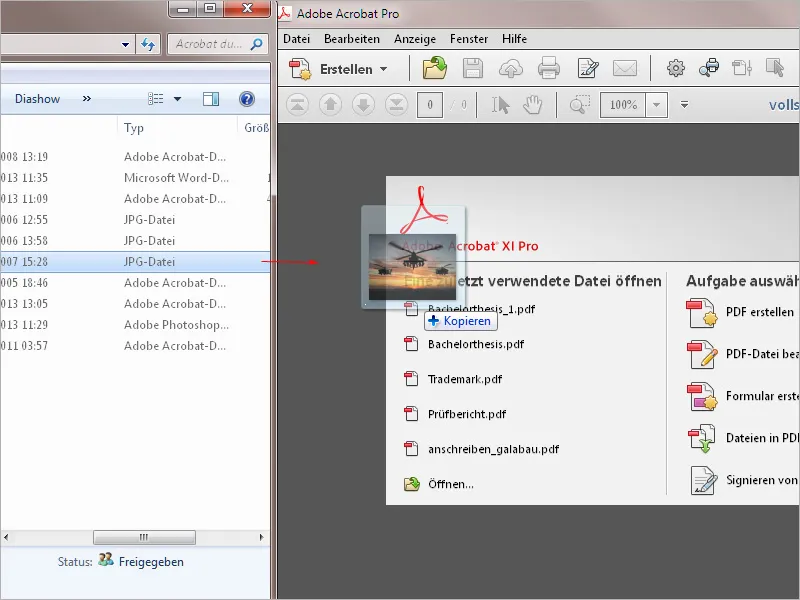
Task: Click the Dateien in PDF task link
Action: click(x=762, y=438)
